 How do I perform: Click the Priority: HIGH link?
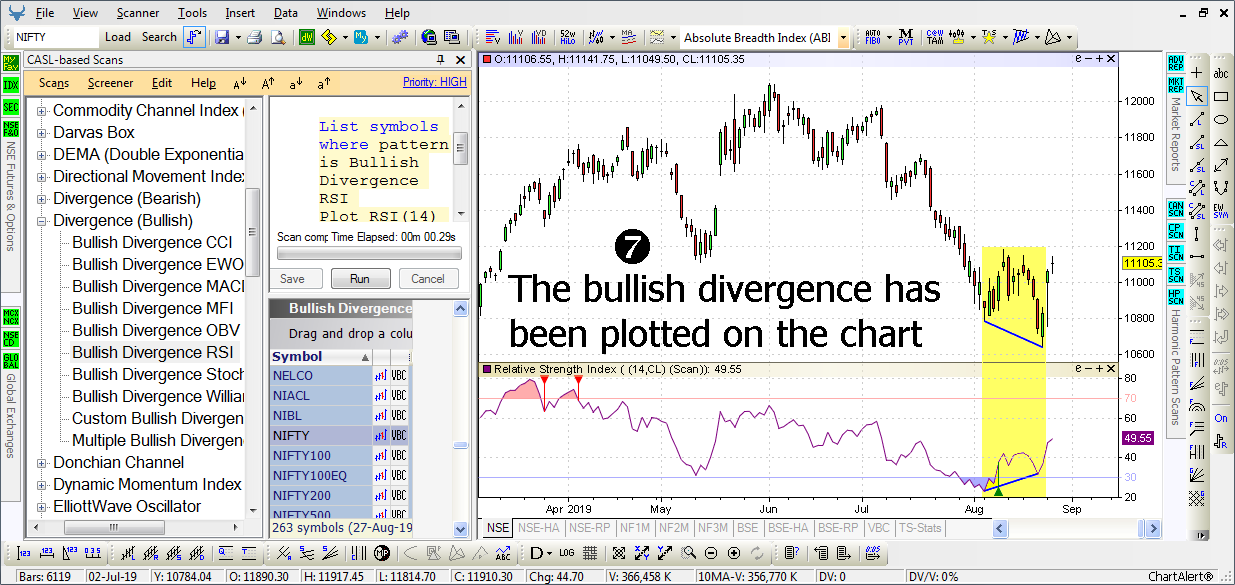435,82
